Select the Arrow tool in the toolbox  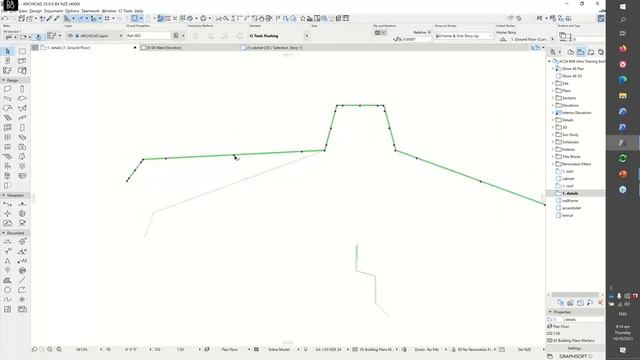tap(8, 51)
